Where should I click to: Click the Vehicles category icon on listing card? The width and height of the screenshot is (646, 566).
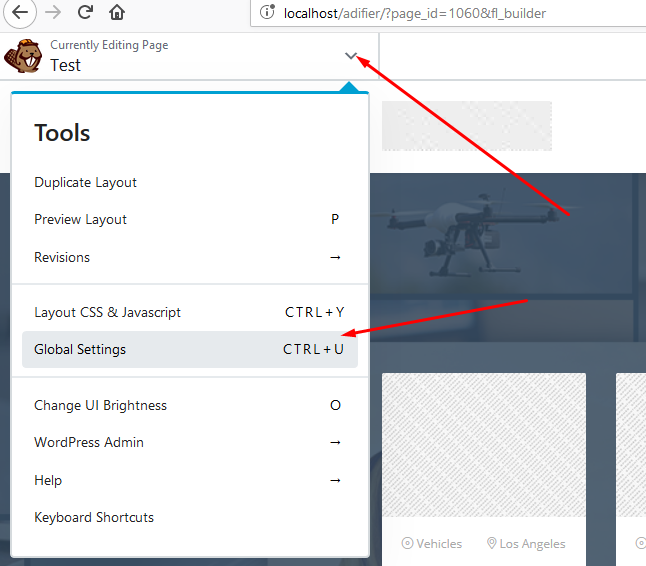tap(407, 544)
